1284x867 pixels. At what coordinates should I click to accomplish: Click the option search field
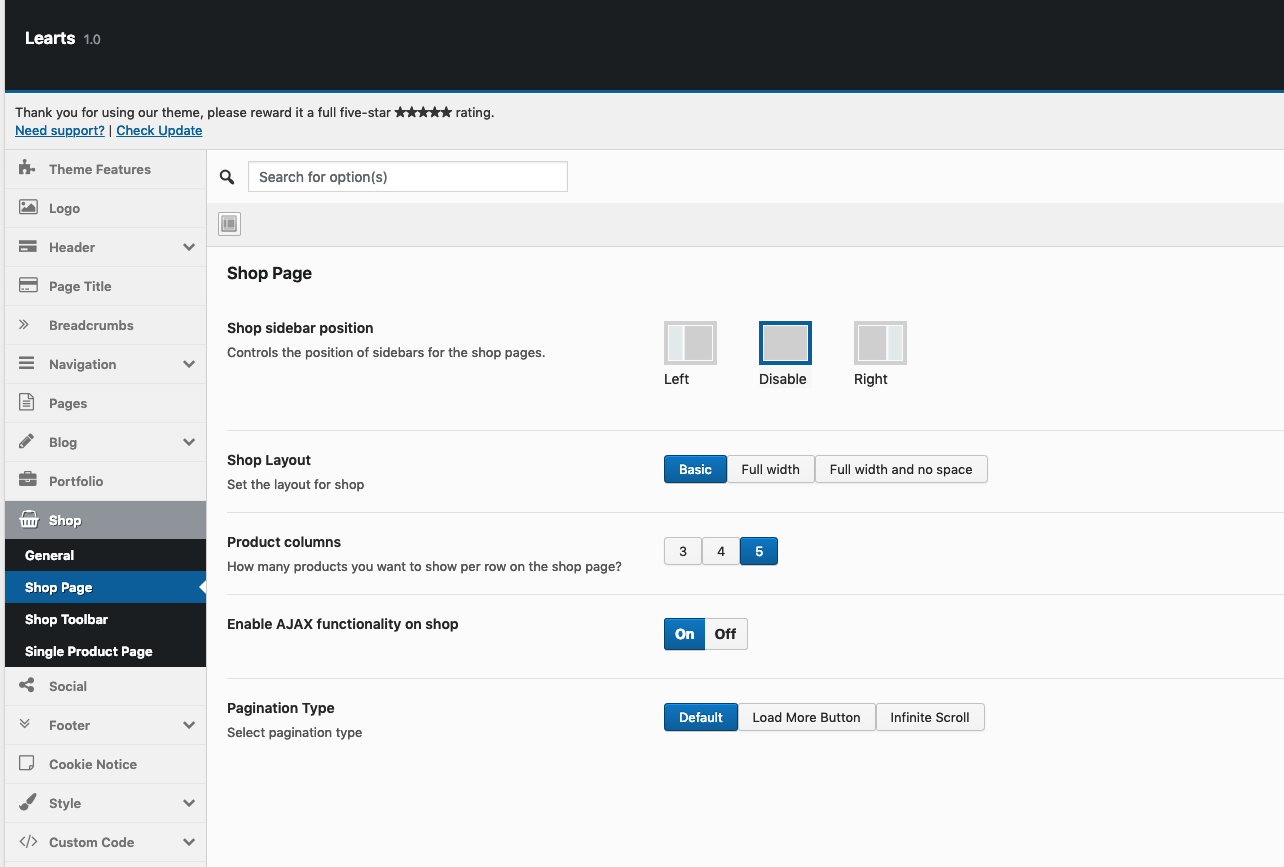click(x=408, y=176)
